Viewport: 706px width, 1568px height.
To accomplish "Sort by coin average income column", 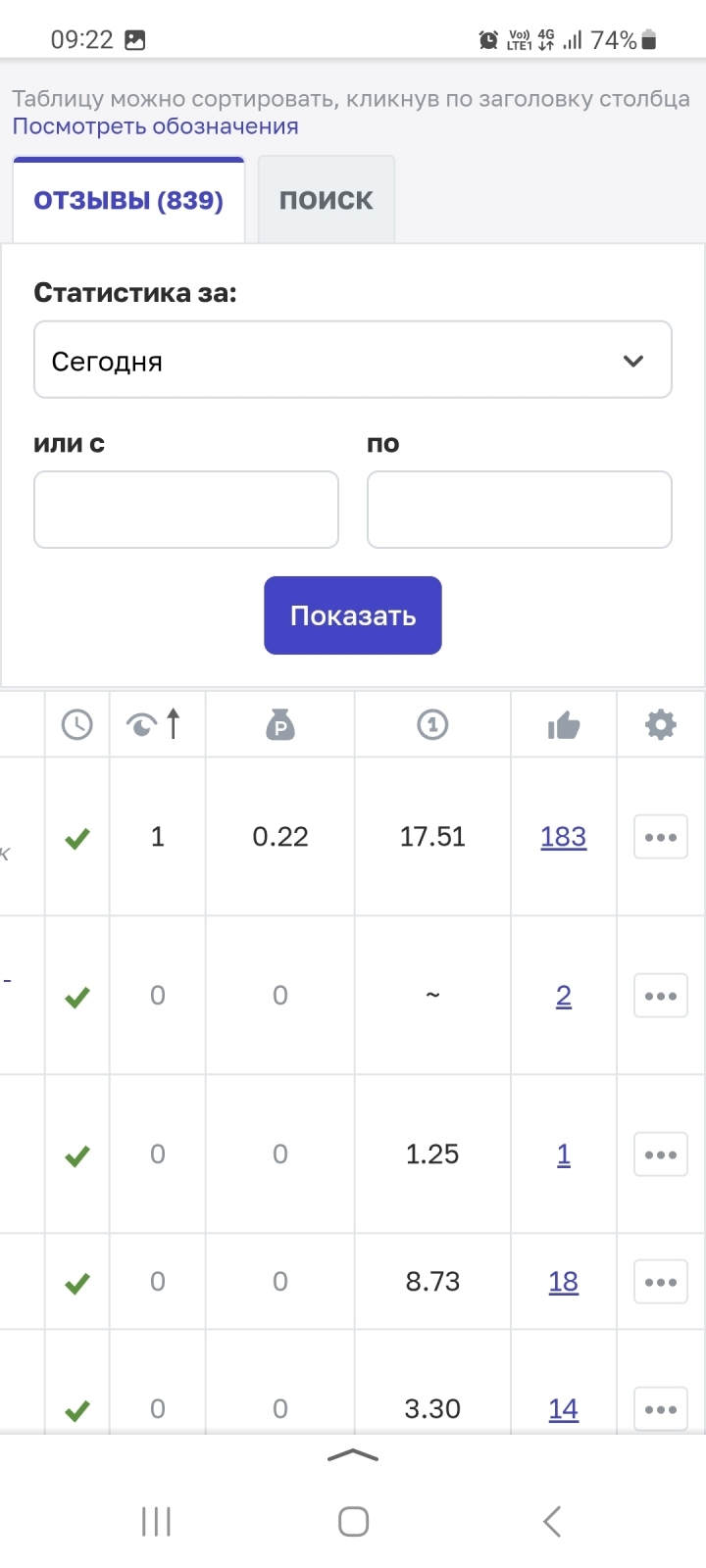I will 432,725.
